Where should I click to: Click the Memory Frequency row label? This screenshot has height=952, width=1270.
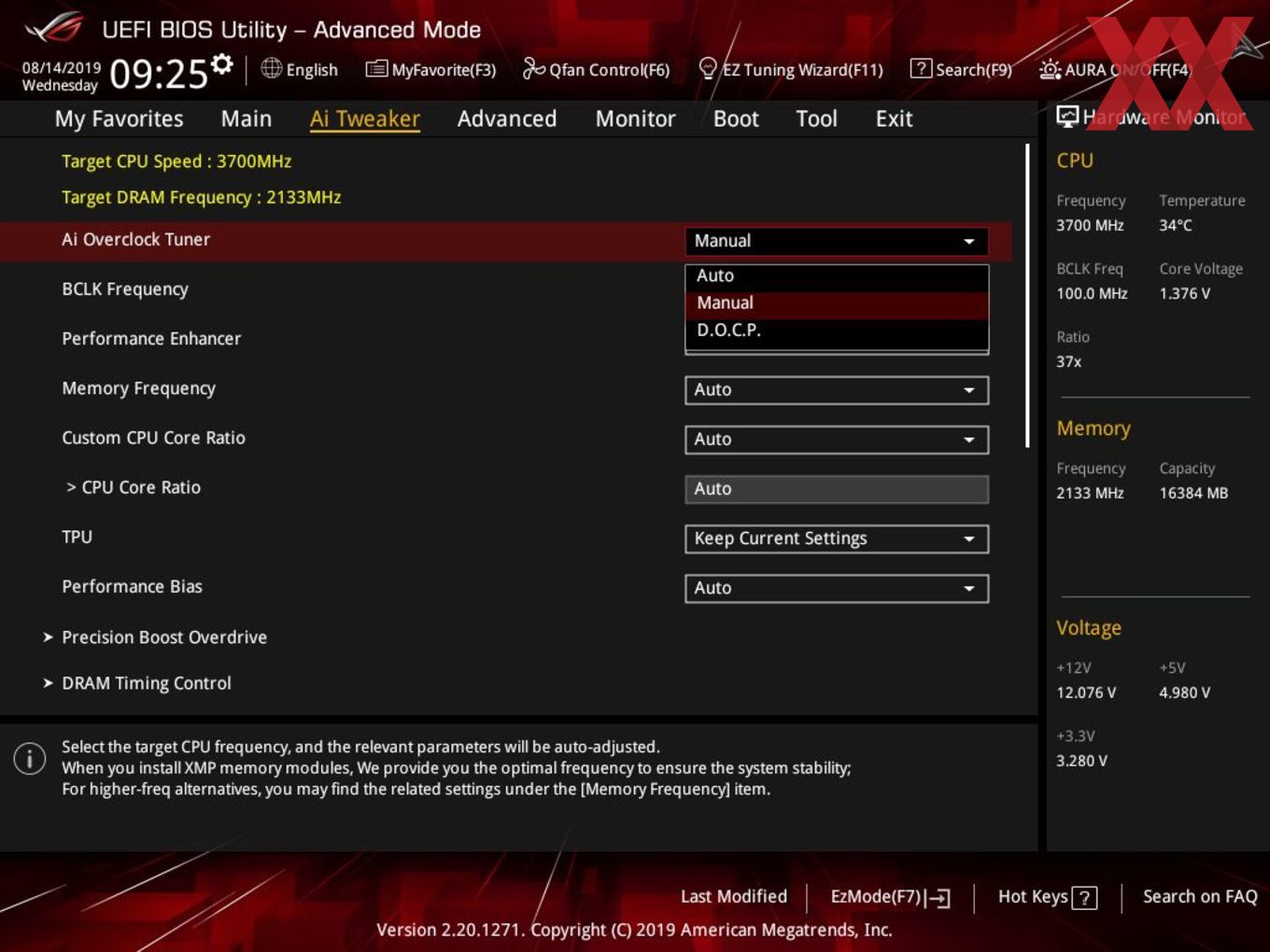pos(138,388)
